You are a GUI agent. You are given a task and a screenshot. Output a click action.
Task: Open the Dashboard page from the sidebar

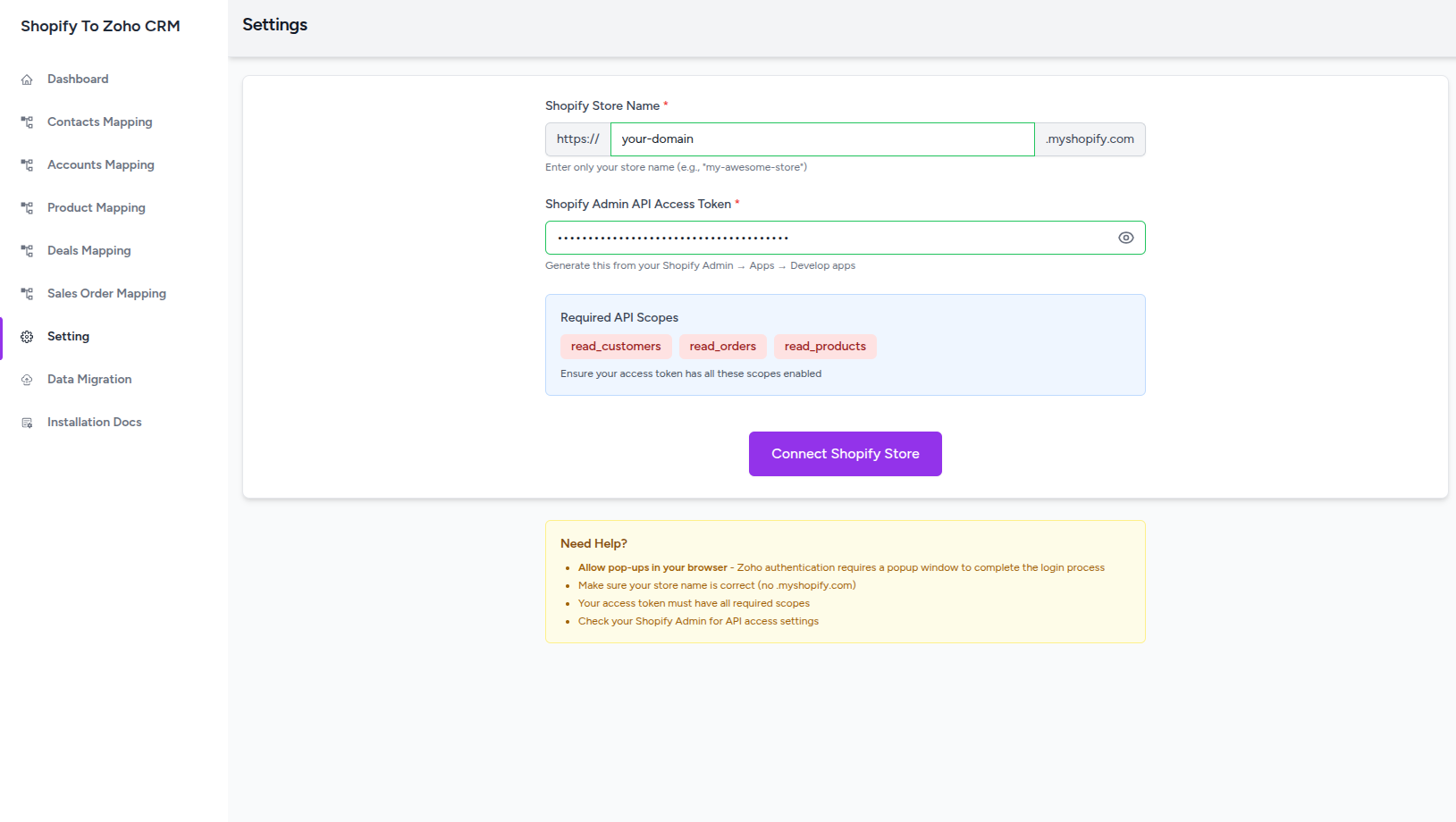click(x=78, y=80)
